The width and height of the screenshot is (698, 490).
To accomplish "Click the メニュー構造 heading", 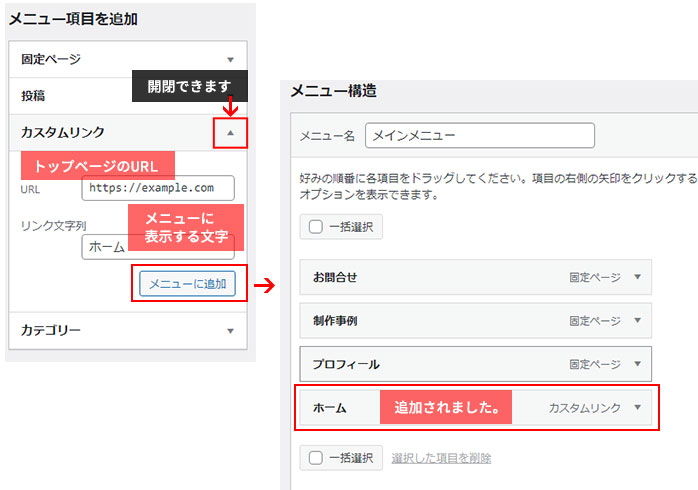I will click(x=333, y=91).
